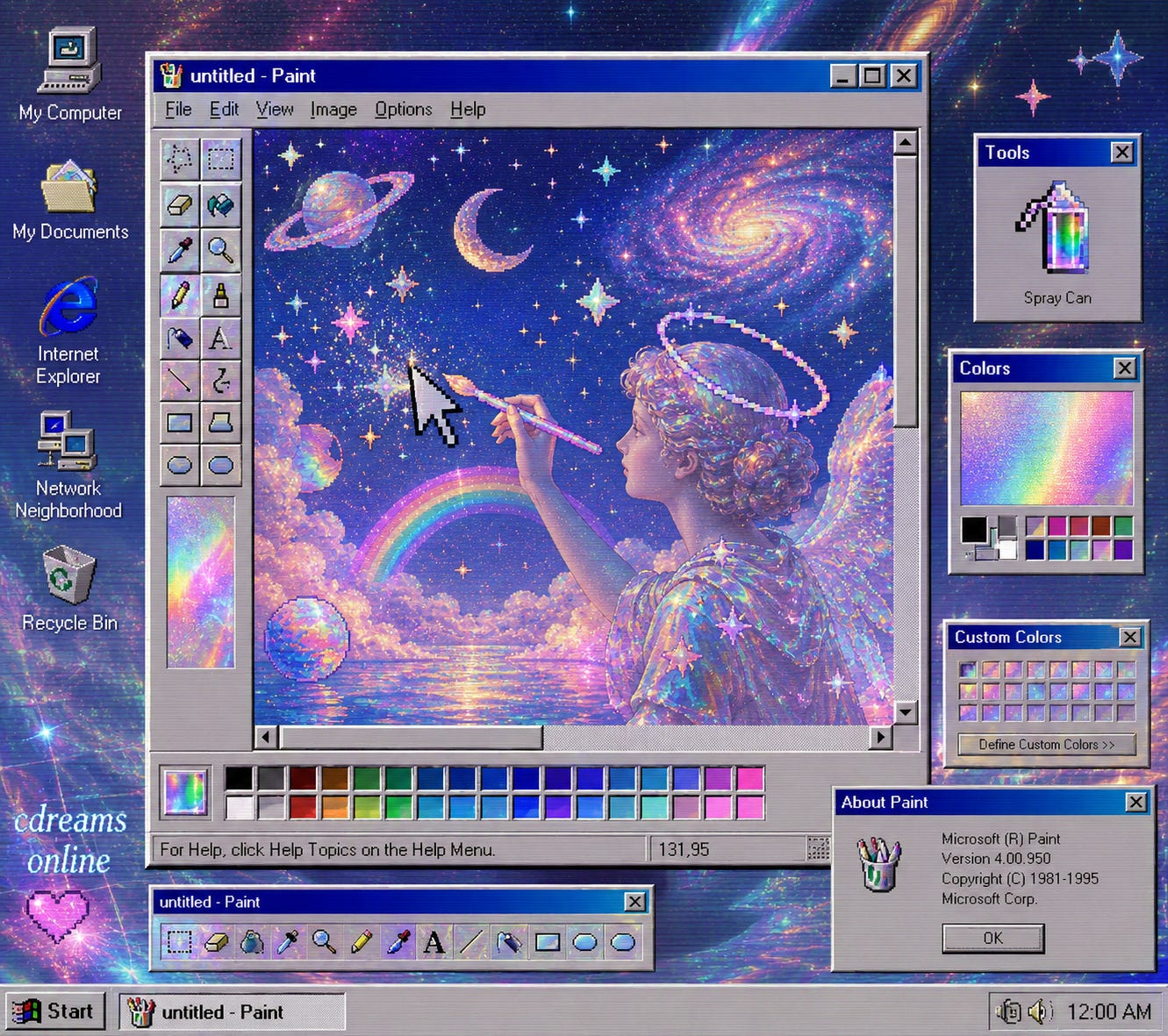Select the Rectangle tool in the main toolbox
Viewport: 1168px width, 1036px height.
point(180,423)
